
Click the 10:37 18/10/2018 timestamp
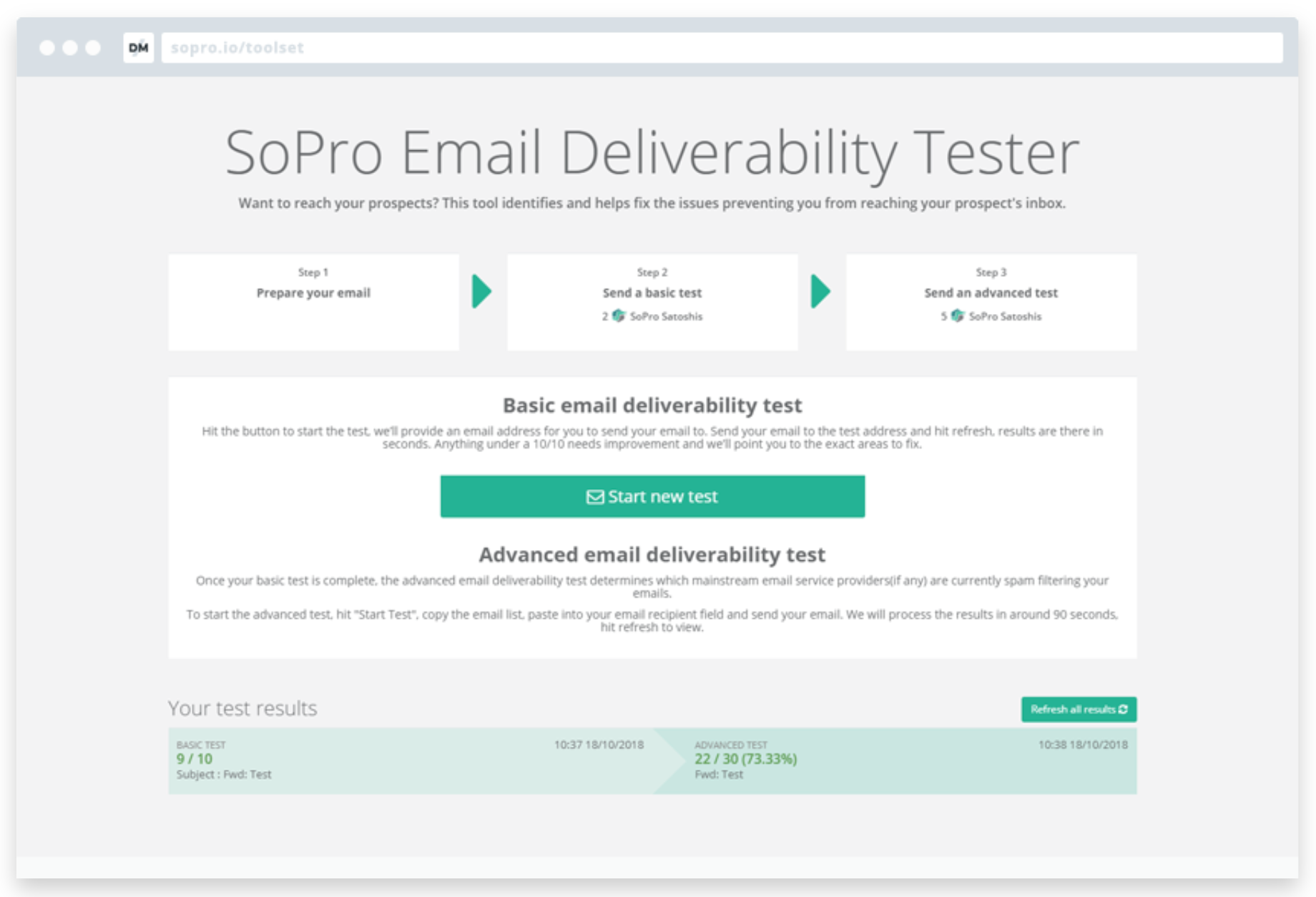pyautogui.click(x=599, y=745)
